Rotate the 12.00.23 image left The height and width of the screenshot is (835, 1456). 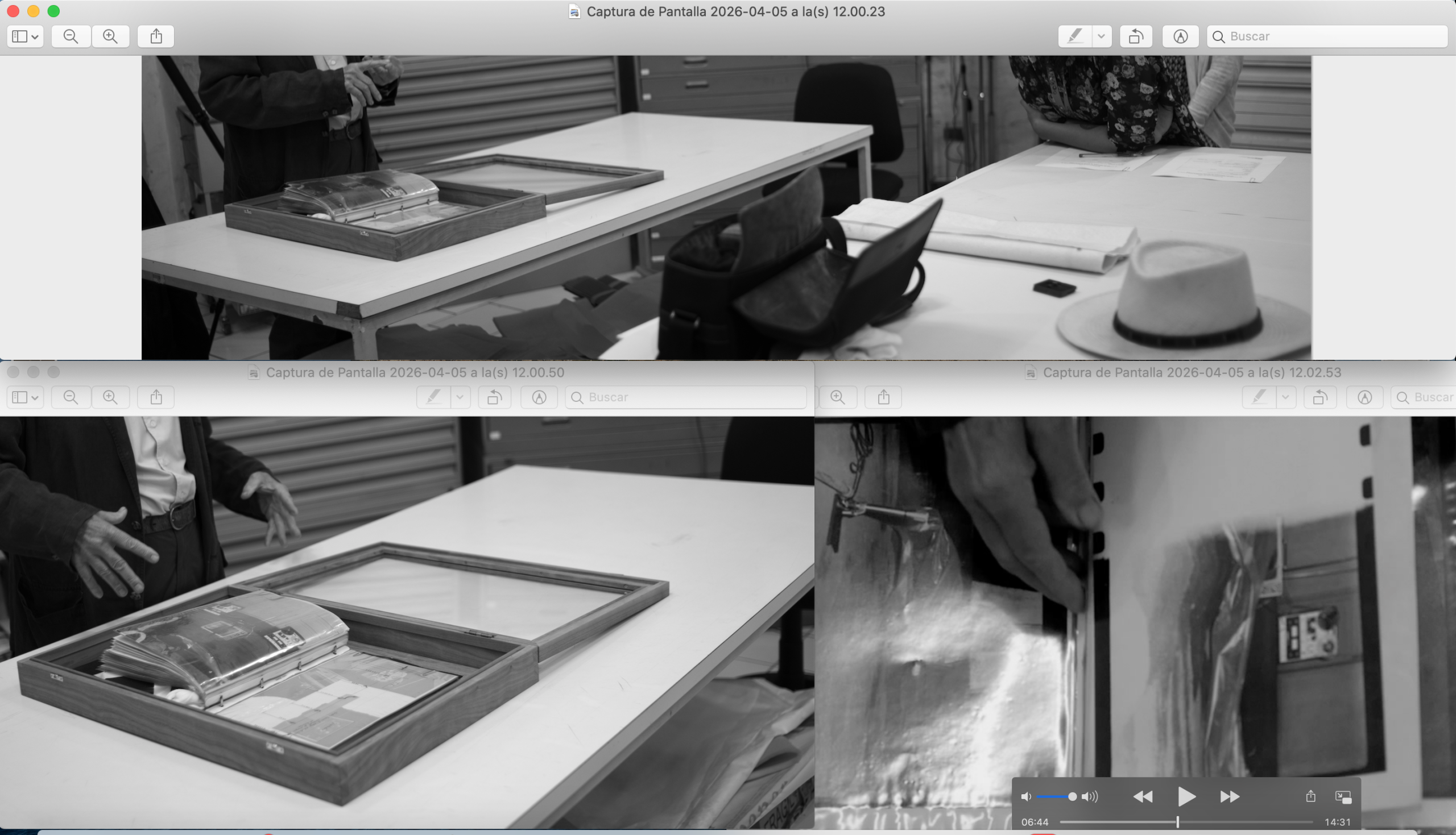1135,36
